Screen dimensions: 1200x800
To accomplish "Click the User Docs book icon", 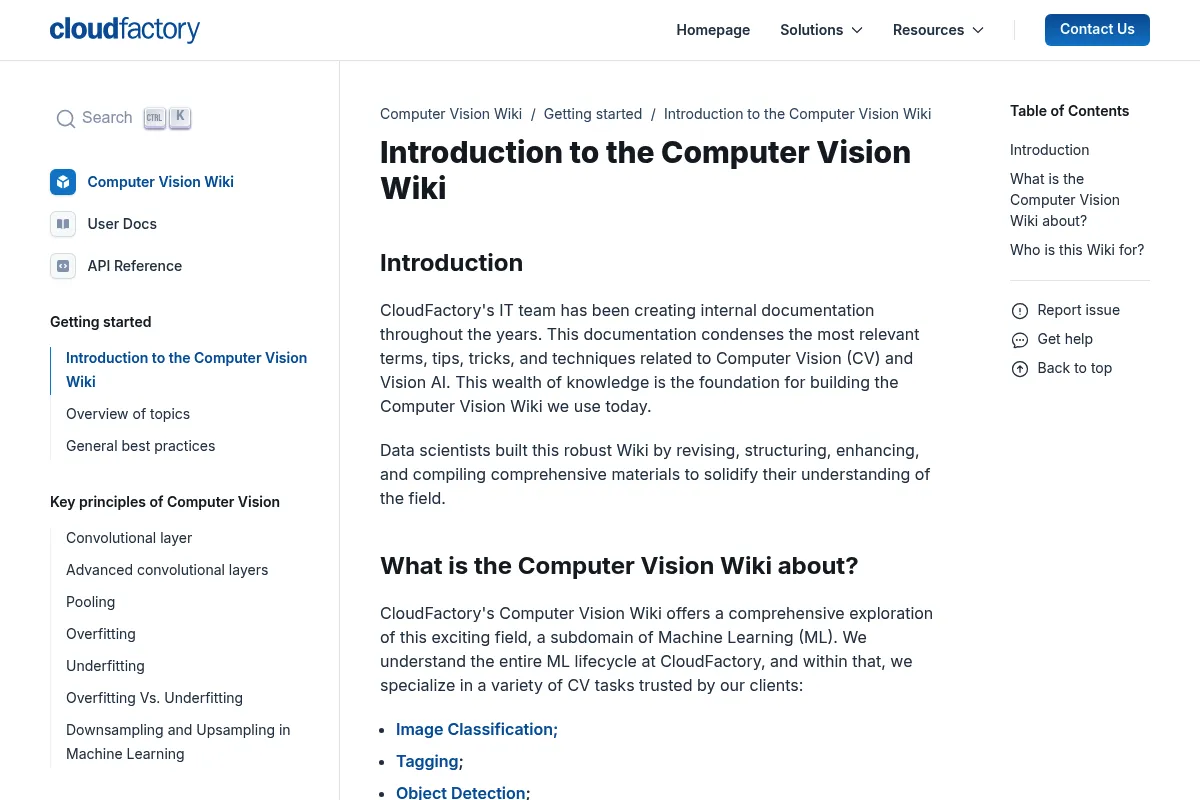I will [63, 224].
